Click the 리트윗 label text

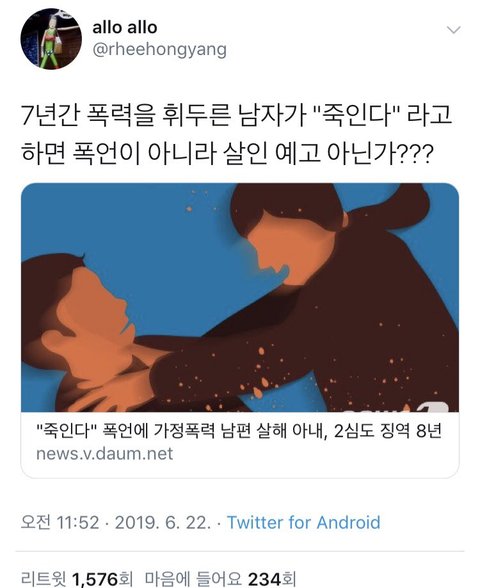tap(44, 579)
